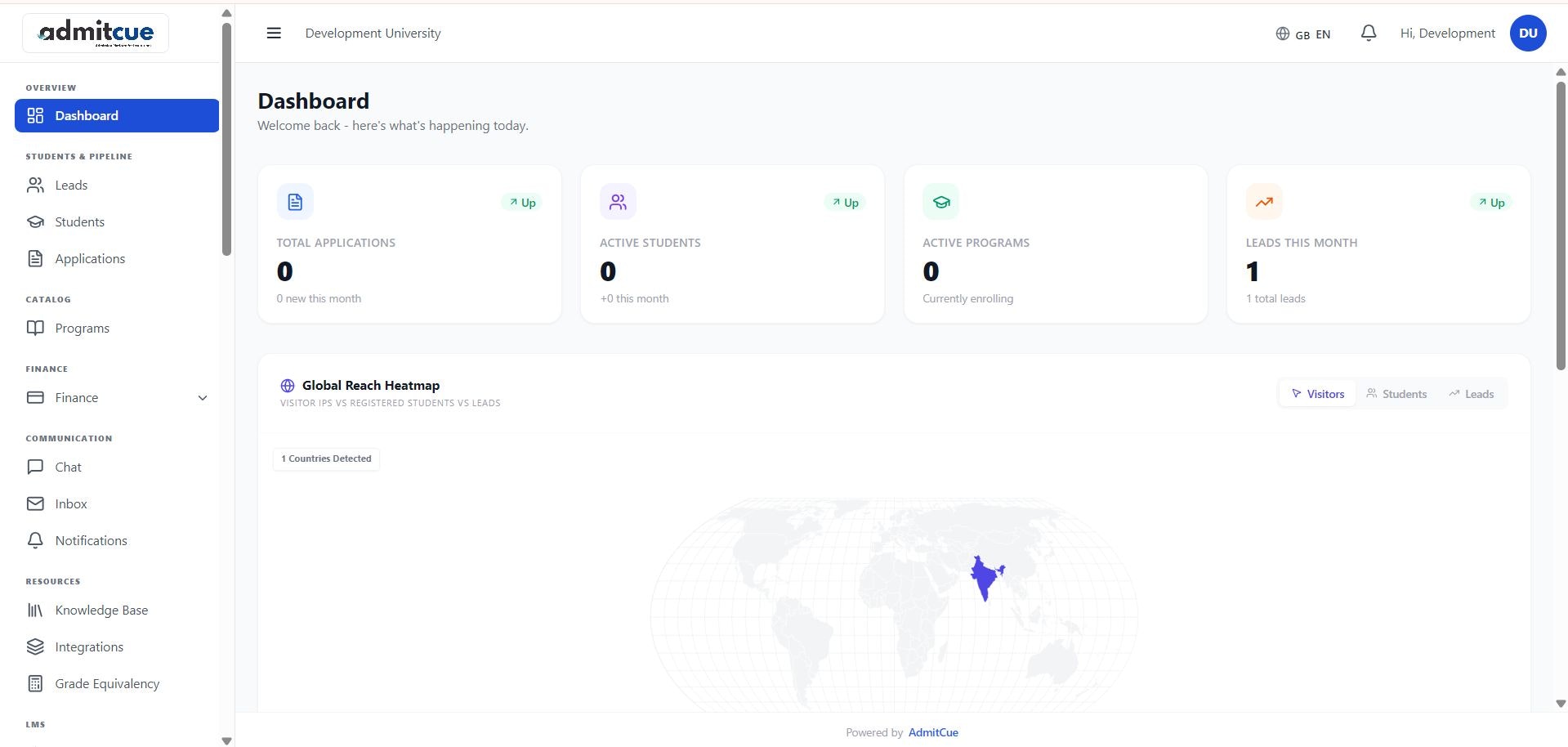Click the "+0 this month" text
Viewport: 1568px width, 747px height.
[x=634, y=299]
